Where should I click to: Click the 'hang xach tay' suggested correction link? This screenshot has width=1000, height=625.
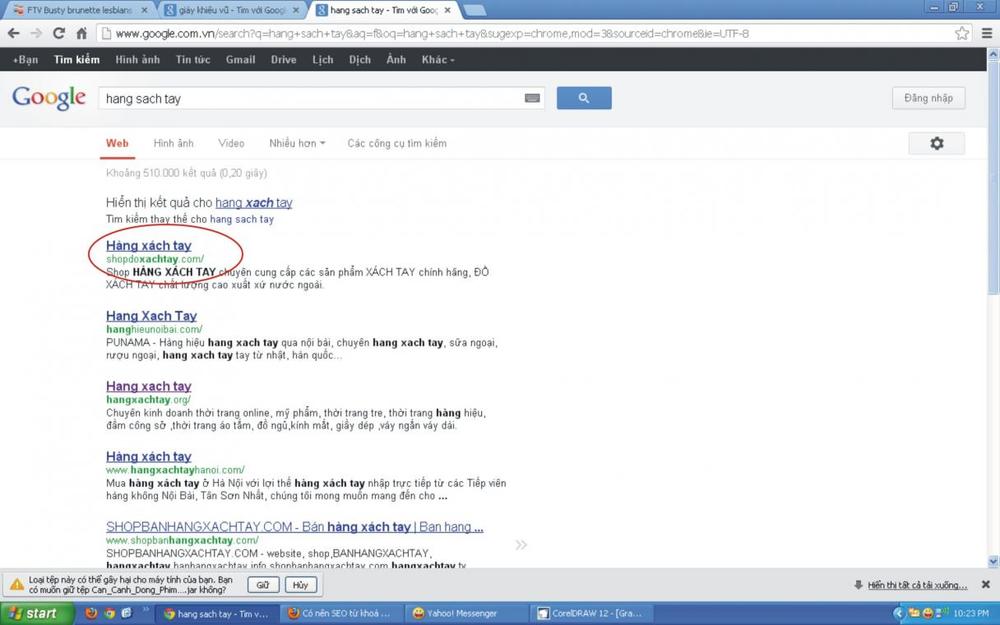[254, 203]
